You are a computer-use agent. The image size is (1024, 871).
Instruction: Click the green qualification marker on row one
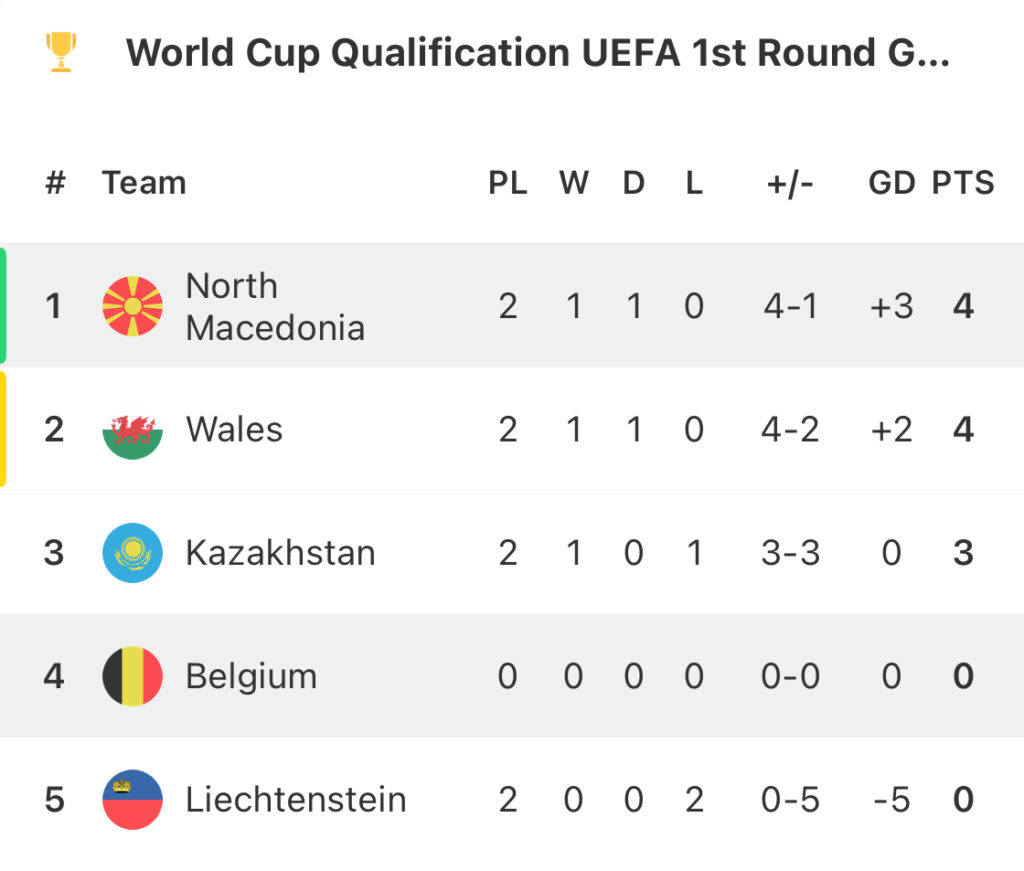[x=3, y=306]
